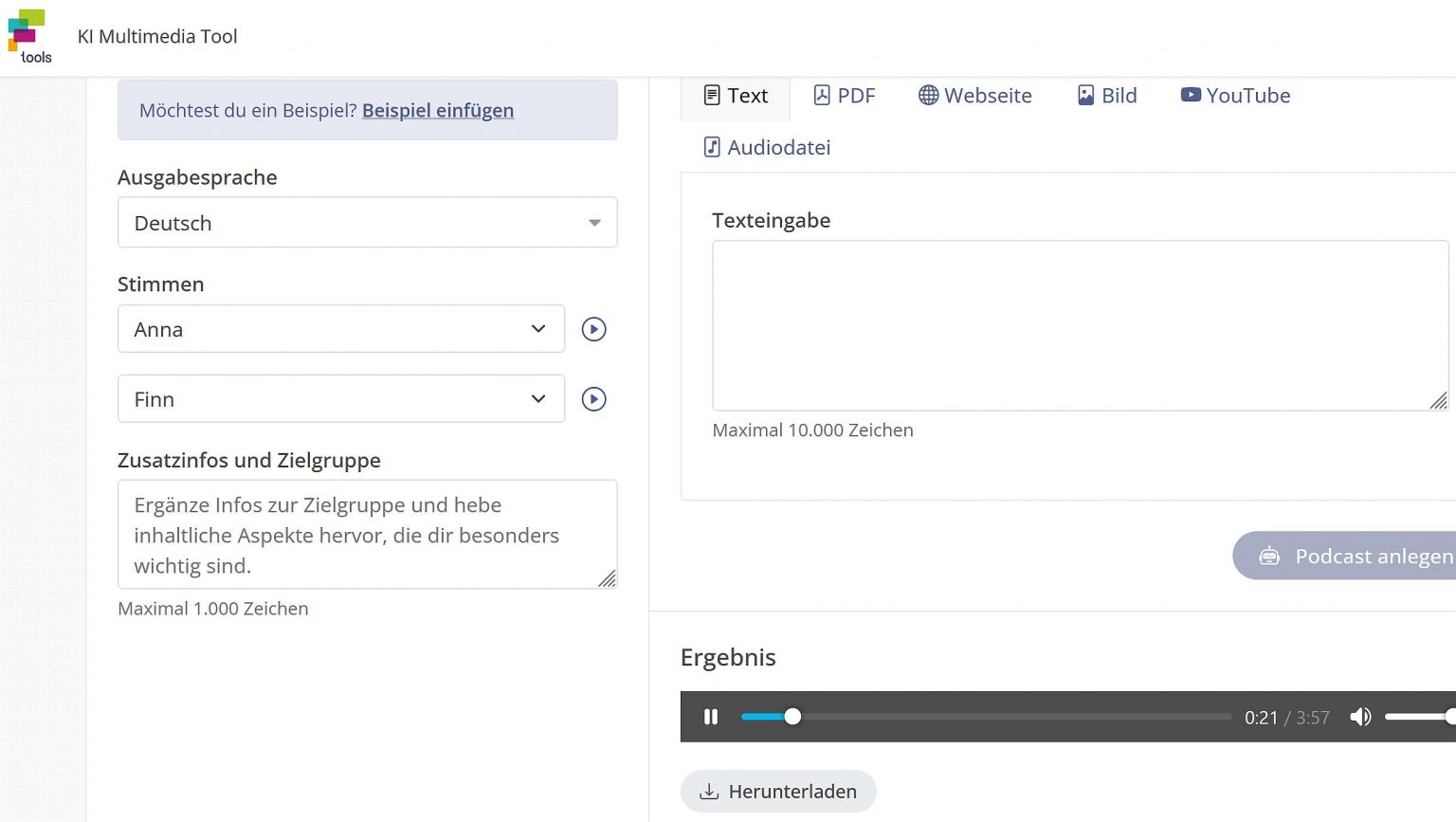Mute the audio player volume
This screenshot has width=1456, height=822.
coord(1360,717)
